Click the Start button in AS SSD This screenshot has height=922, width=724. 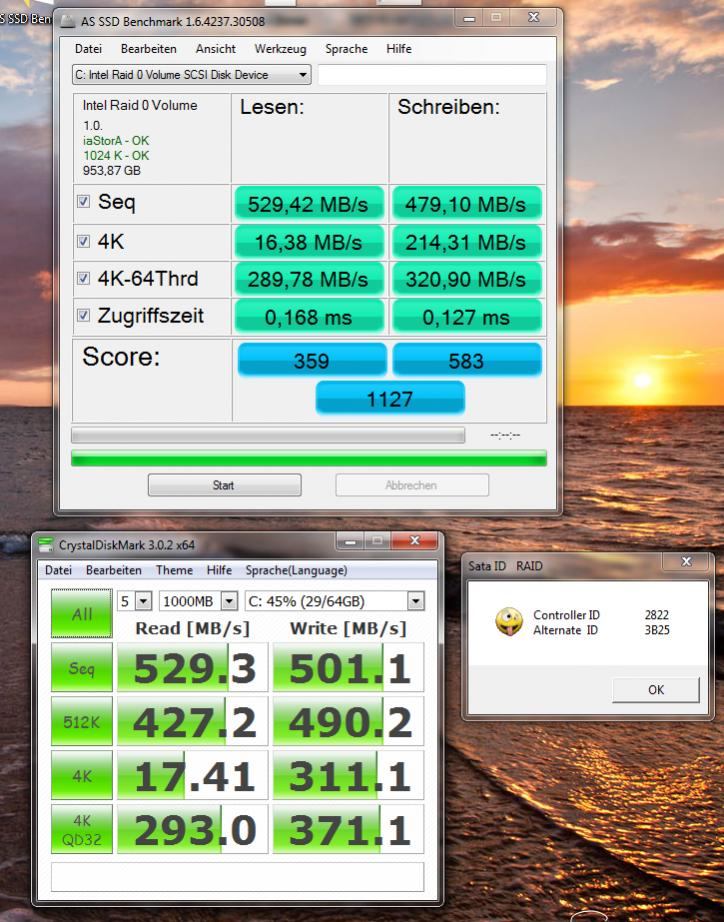point(224,485)
